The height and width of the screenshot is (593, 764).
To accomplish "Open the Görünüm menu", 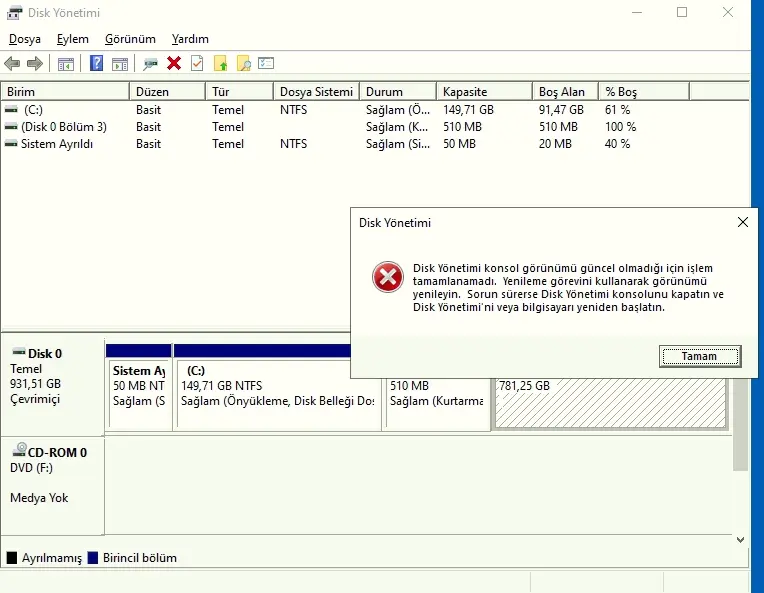I will click(131, 39).
